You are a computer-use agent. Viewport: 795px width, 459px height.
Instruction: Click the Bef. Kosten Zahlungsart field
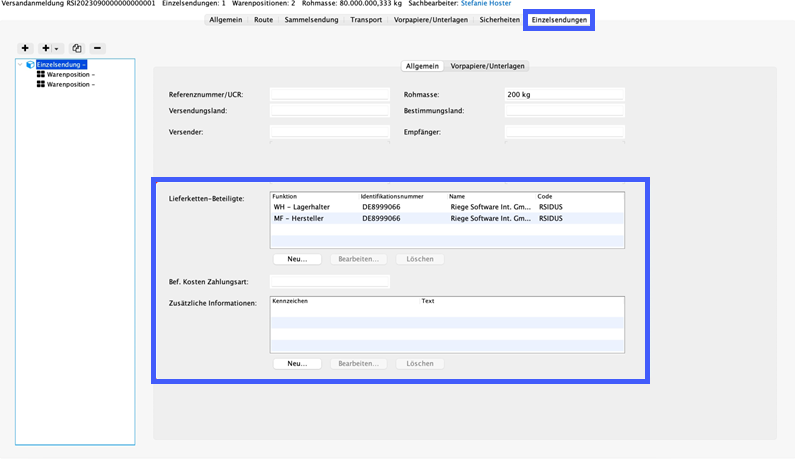click(329, 281)
